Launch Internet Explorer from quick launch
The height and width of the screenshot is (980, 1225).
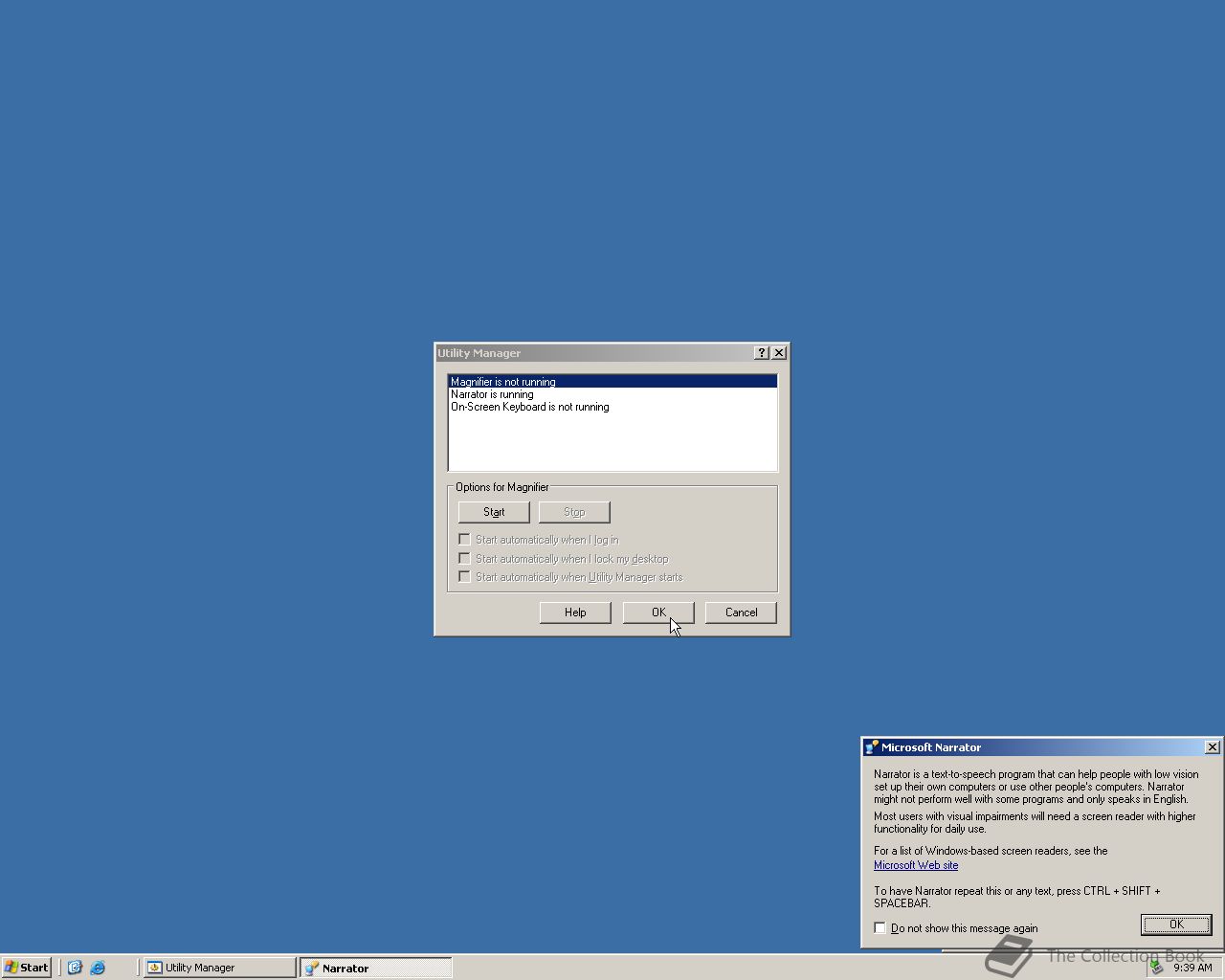click(x=98, y=968)
